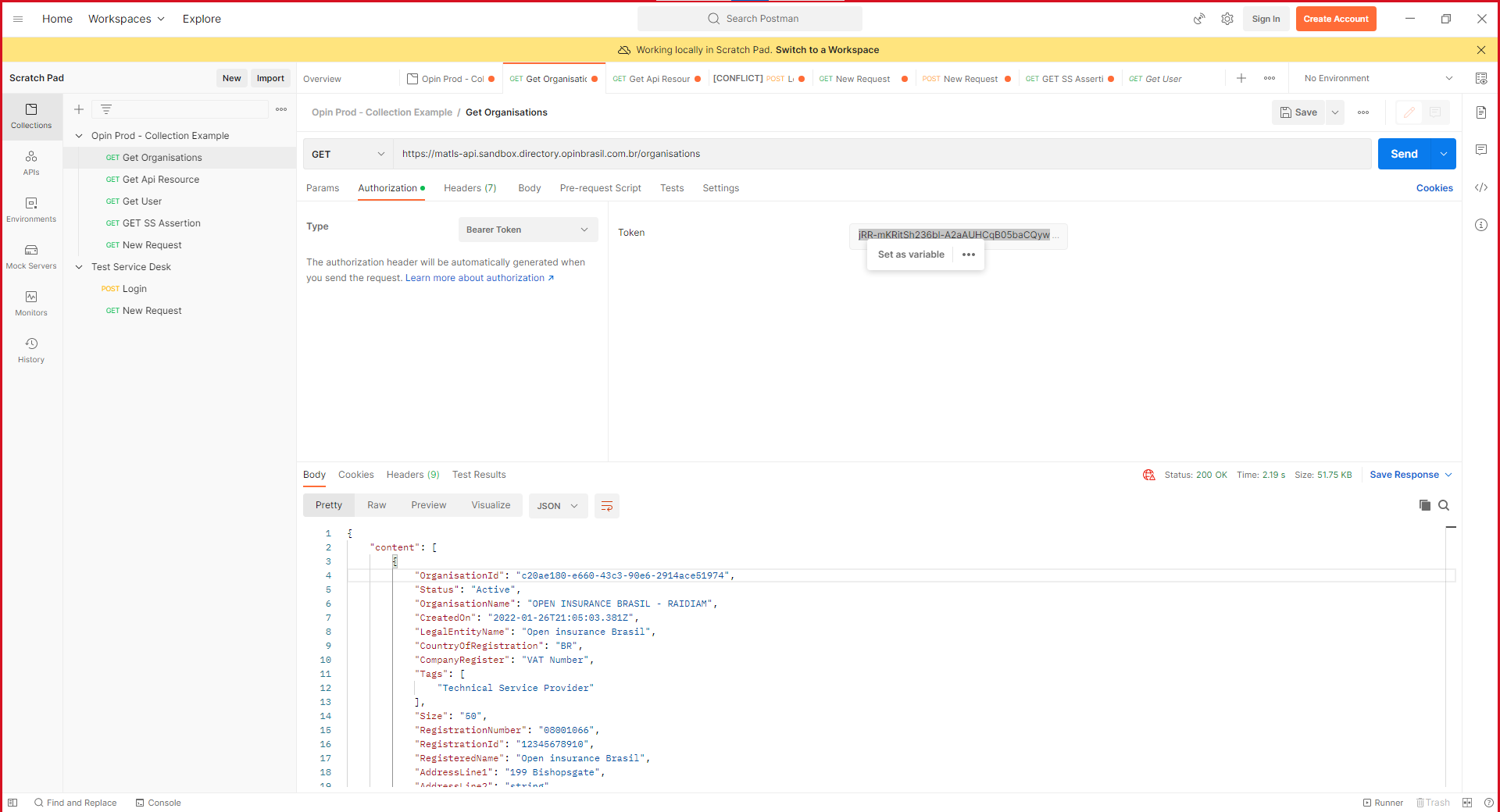Select Get User request in collection tree
Image resolution: width=1500 pixels, height=812 pixels.
tap(141, 201)
